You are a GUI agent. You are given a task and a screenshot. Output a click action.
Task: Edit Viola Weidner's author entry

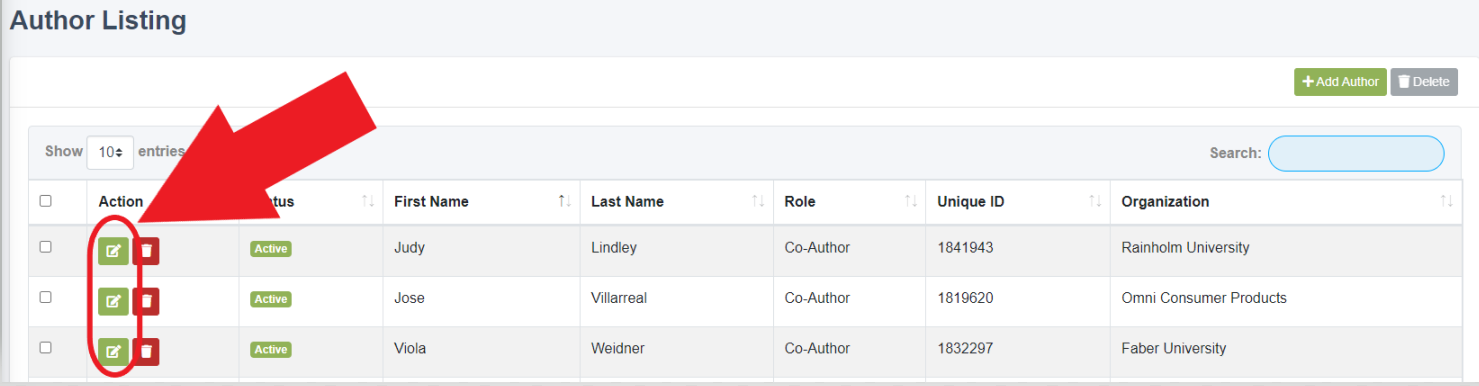tap(113, 351)
